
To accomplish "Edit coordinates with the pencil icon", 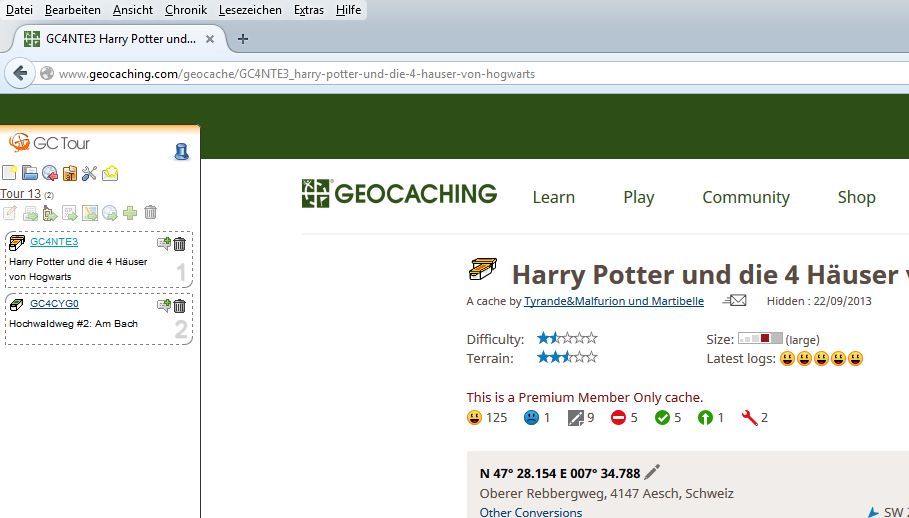I will (652, 472).
